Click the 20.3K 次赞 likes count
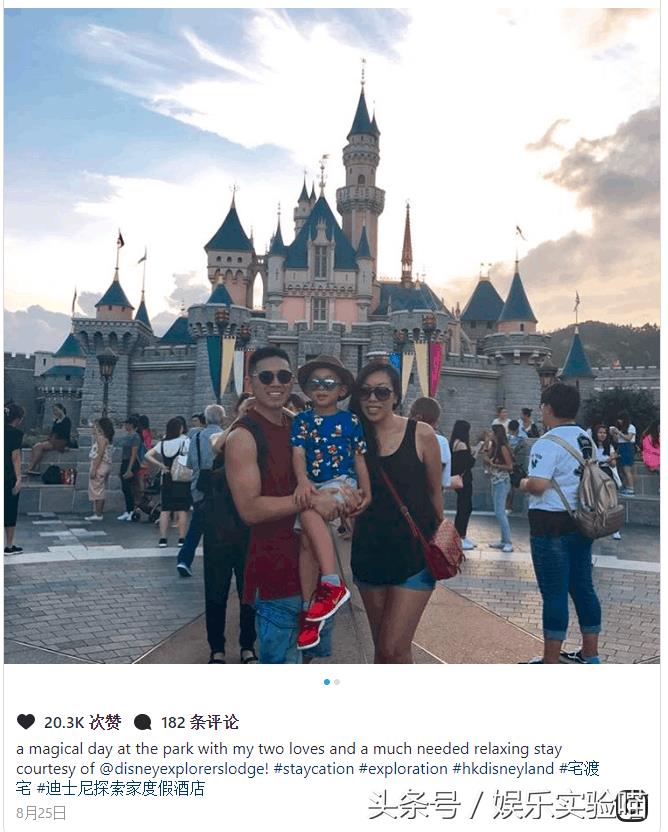 (83, 722)
